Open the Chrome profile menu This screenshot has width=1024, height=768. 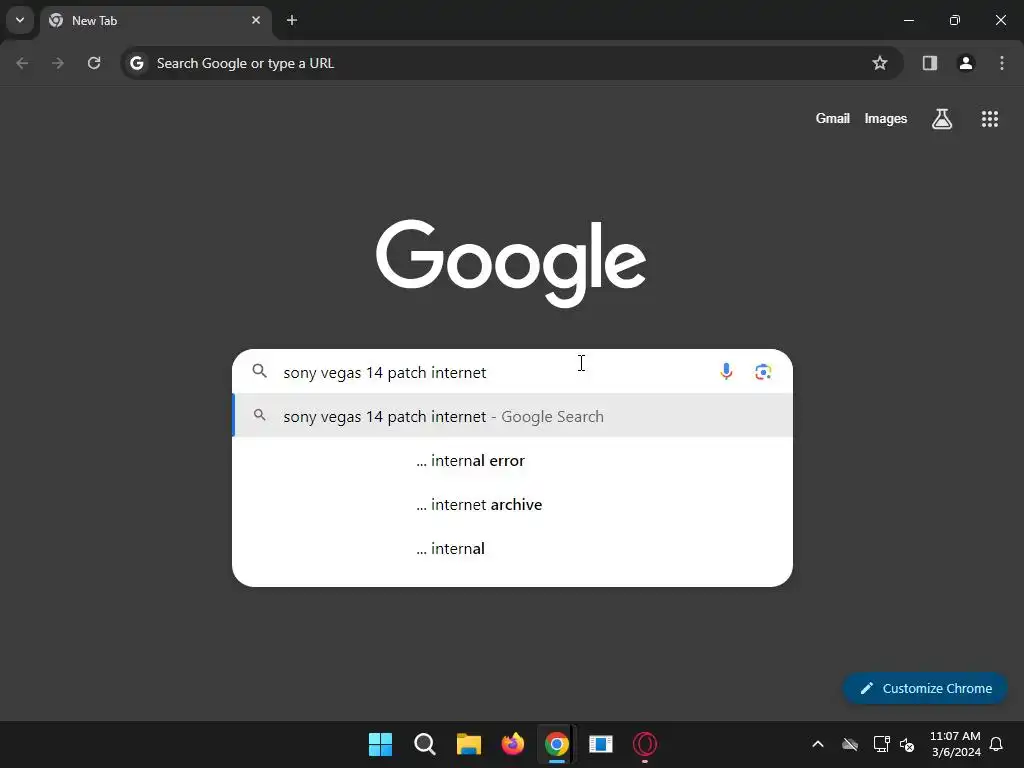[x=966, y=63]
